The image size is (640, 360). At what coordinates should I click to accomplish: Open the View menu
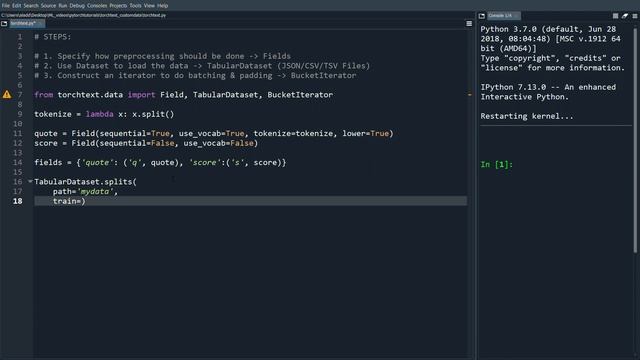tap(149, 6)
